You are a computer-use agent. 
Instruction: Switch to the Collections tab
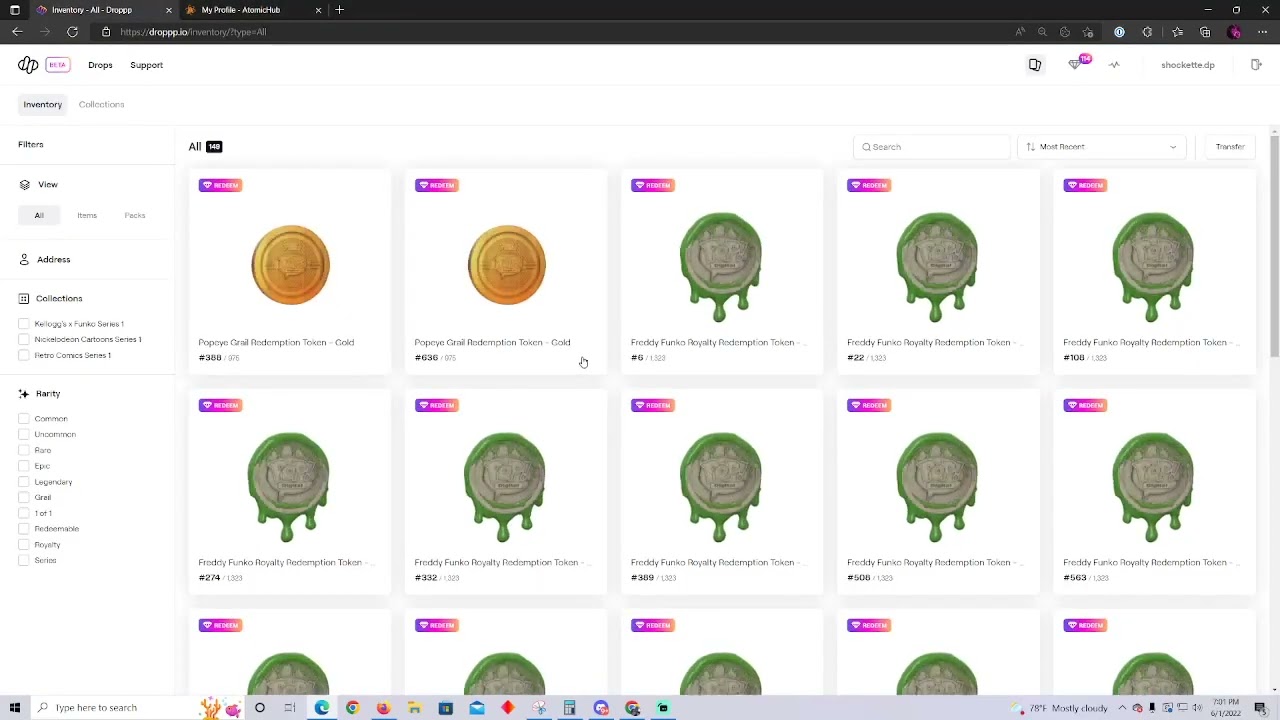[x=101, y=104]
